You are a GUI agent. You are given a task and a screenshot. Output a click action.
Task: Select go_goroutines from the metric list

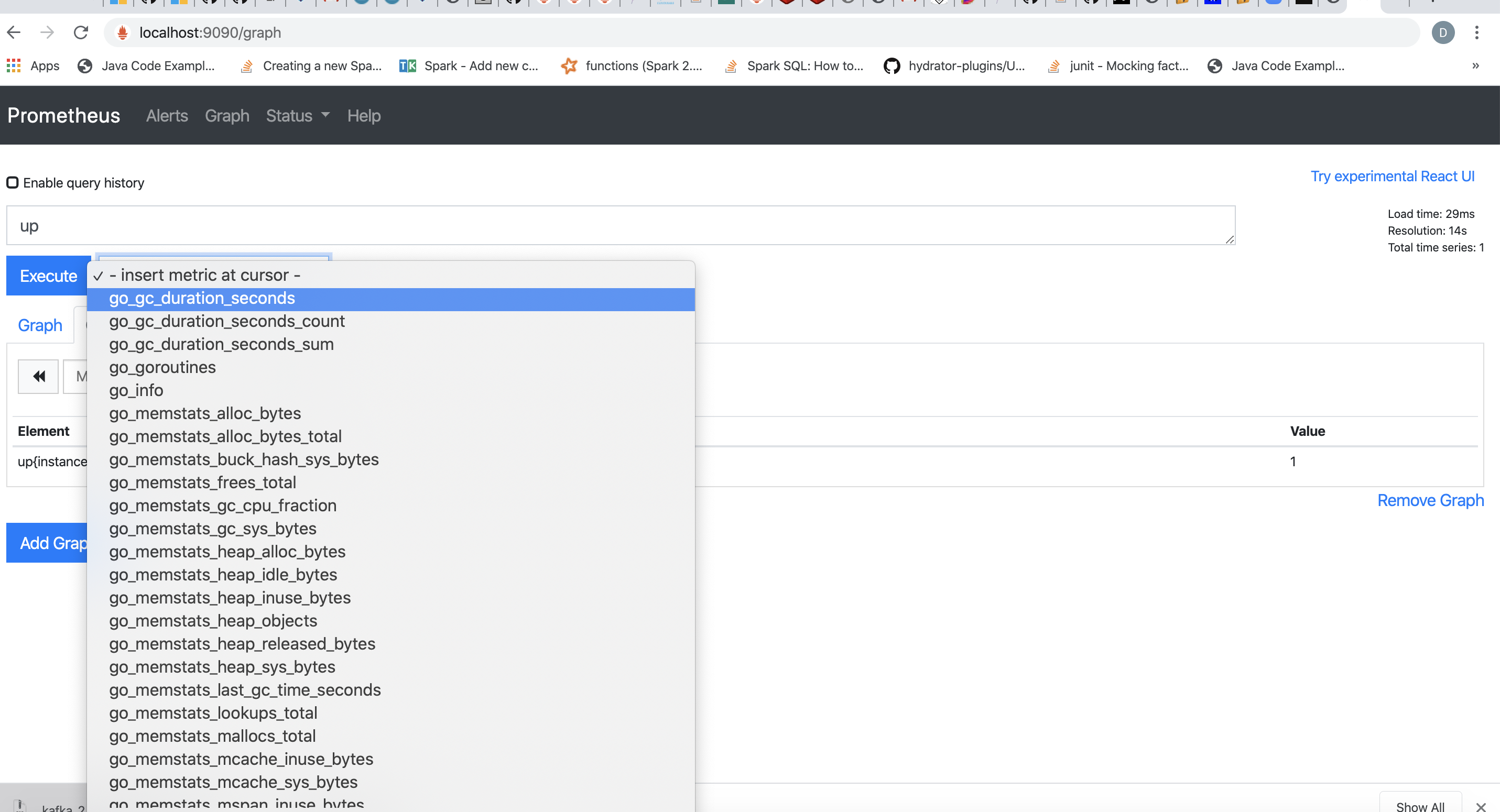click(162, 367)
